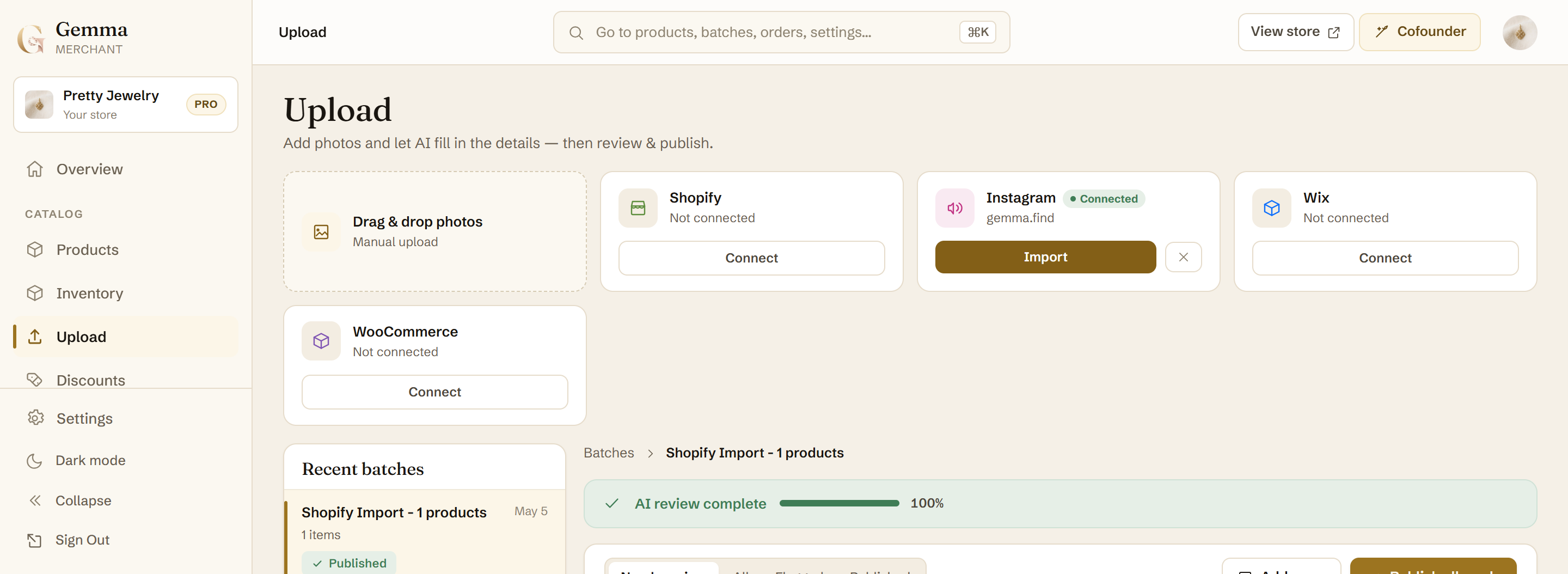Click the Gemma Merchant logo
The height and width of the screenshot is (574, 1568).
tap(73, 38)
